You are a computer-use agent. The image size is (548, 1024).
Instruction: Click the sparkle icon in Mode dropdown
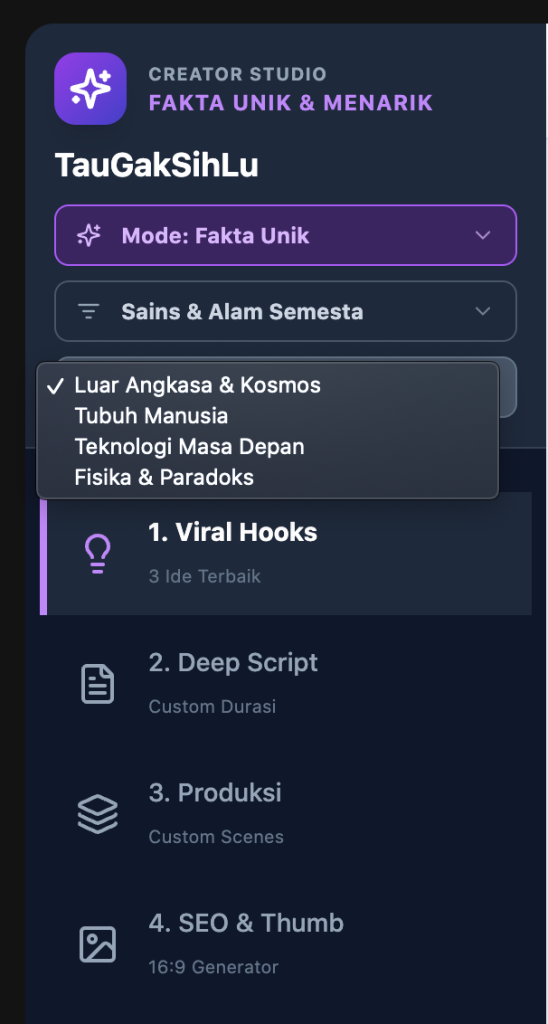point(89,235)
